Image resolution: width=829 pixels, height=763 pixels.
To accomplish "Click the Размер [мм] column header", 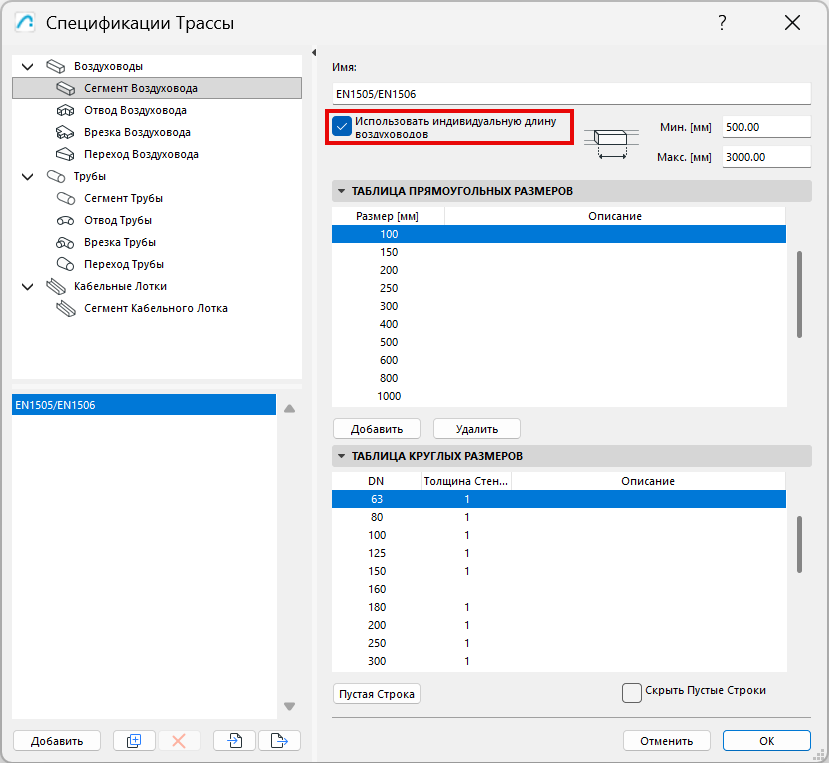I will 388,216.
